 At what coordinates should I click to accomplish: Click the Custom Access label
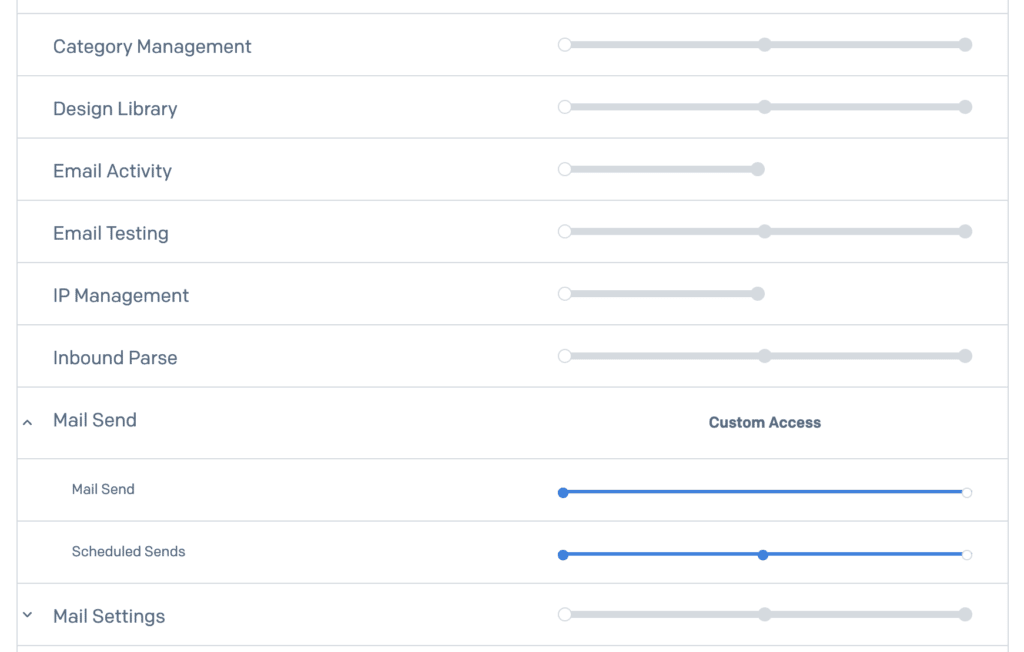tap(765, 423)
